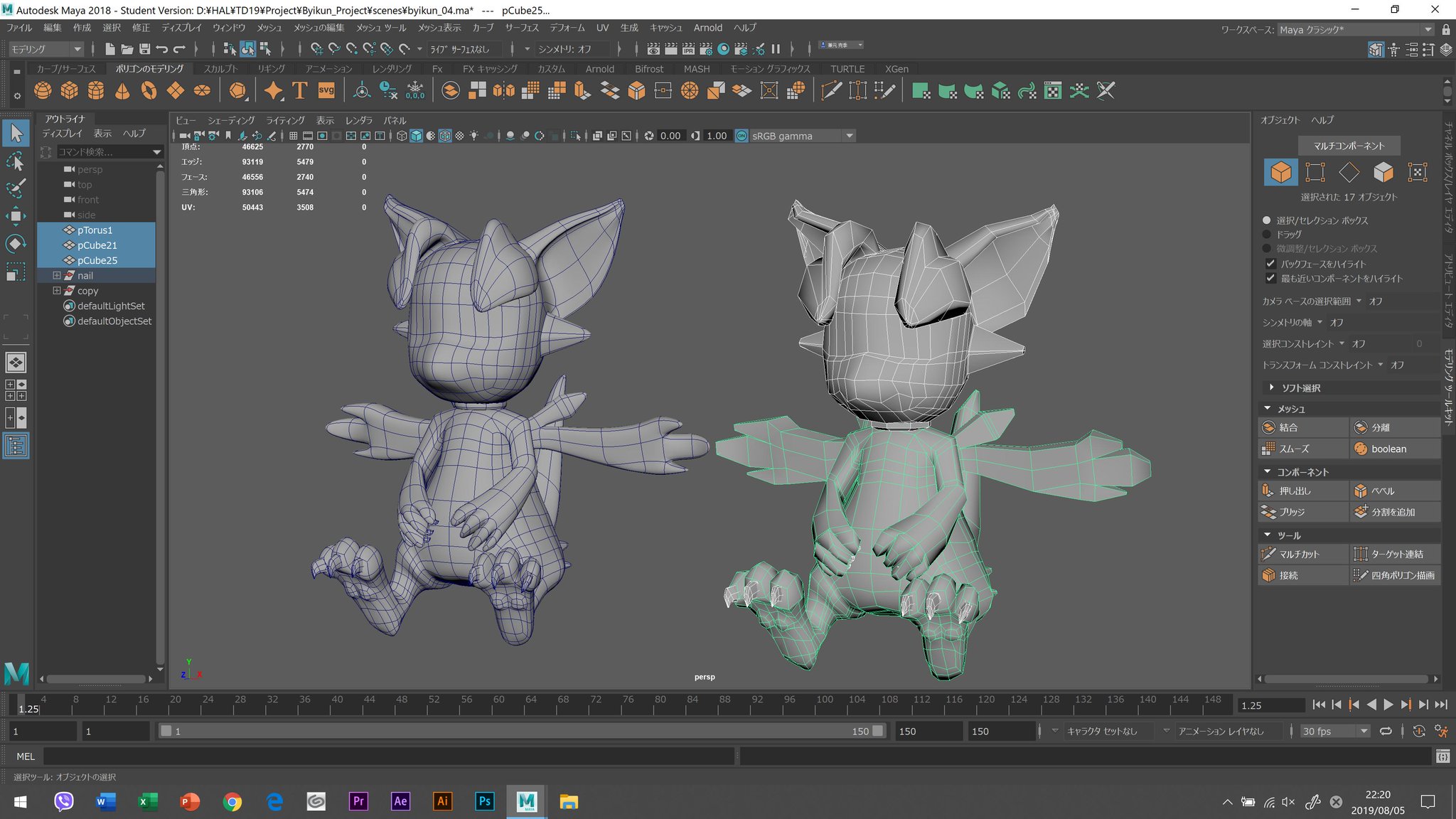1456x819 pixels.
Task: Toggle highlight nearest component checkbox
Action: coord(1270,278)
